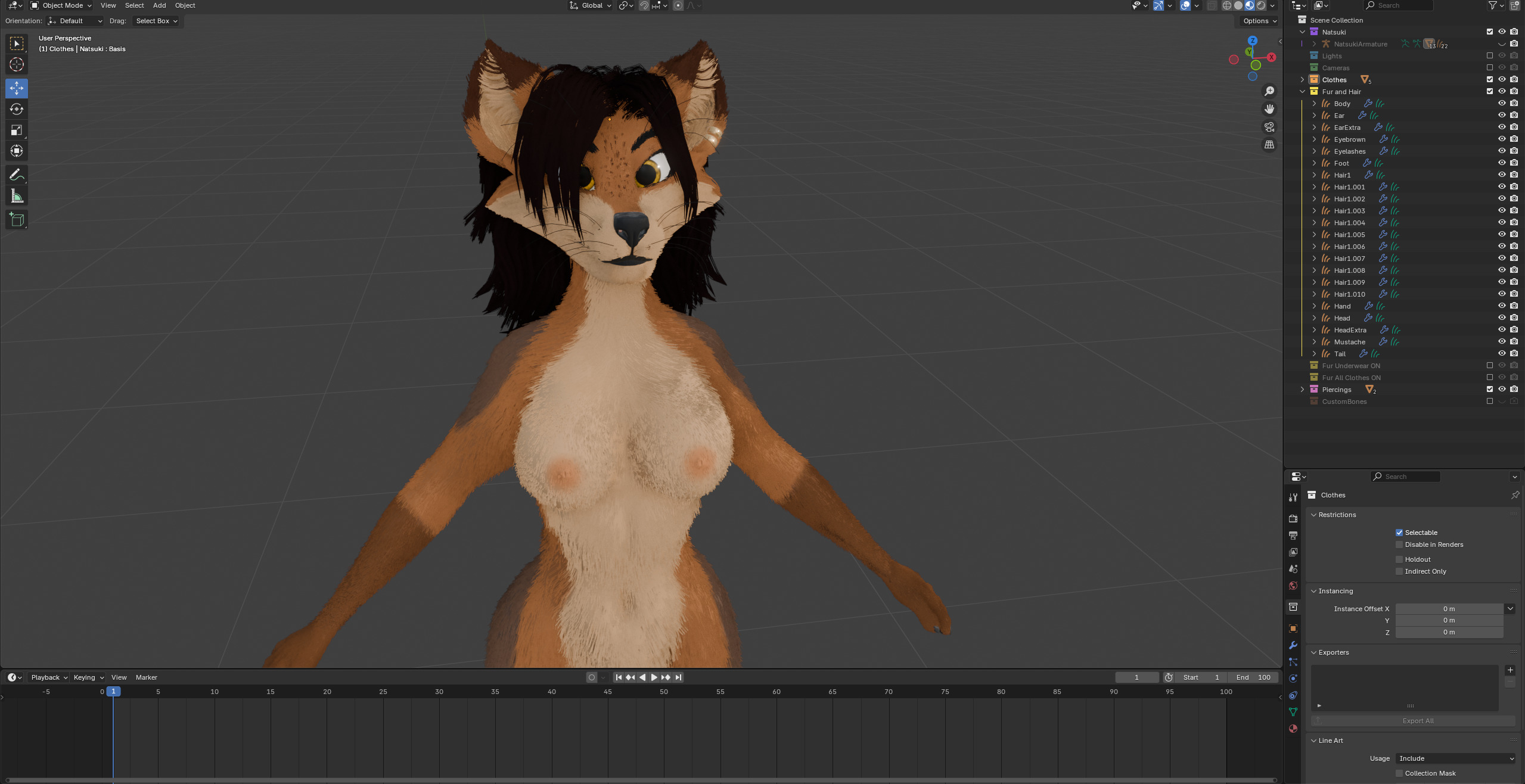Open the Object menu
This screenshot has width=1525, height=784.
(x=185, y=5)
